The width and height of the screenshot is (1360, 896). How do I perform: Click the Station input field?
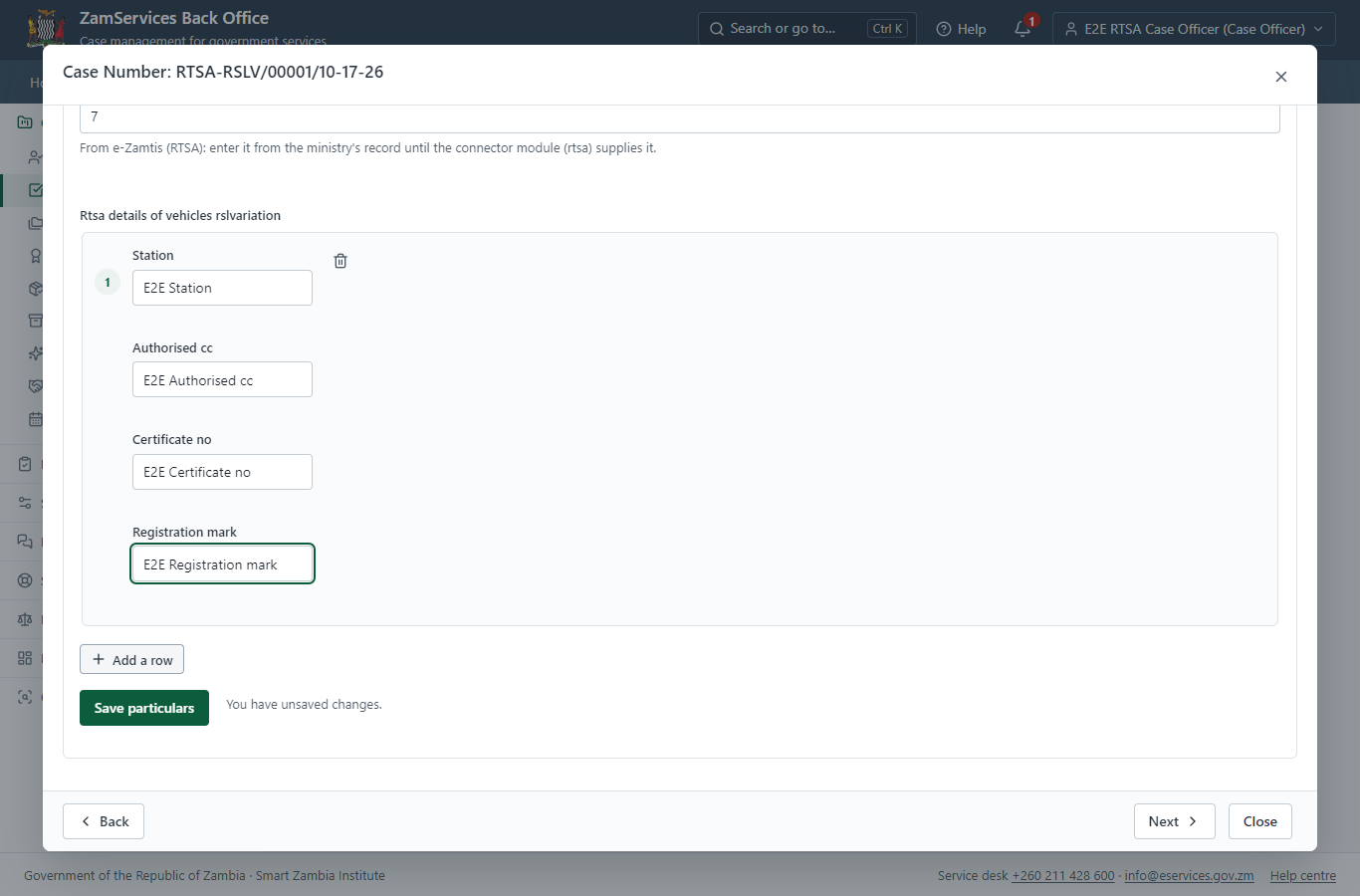pyautogui.click(x=222, y=288)
